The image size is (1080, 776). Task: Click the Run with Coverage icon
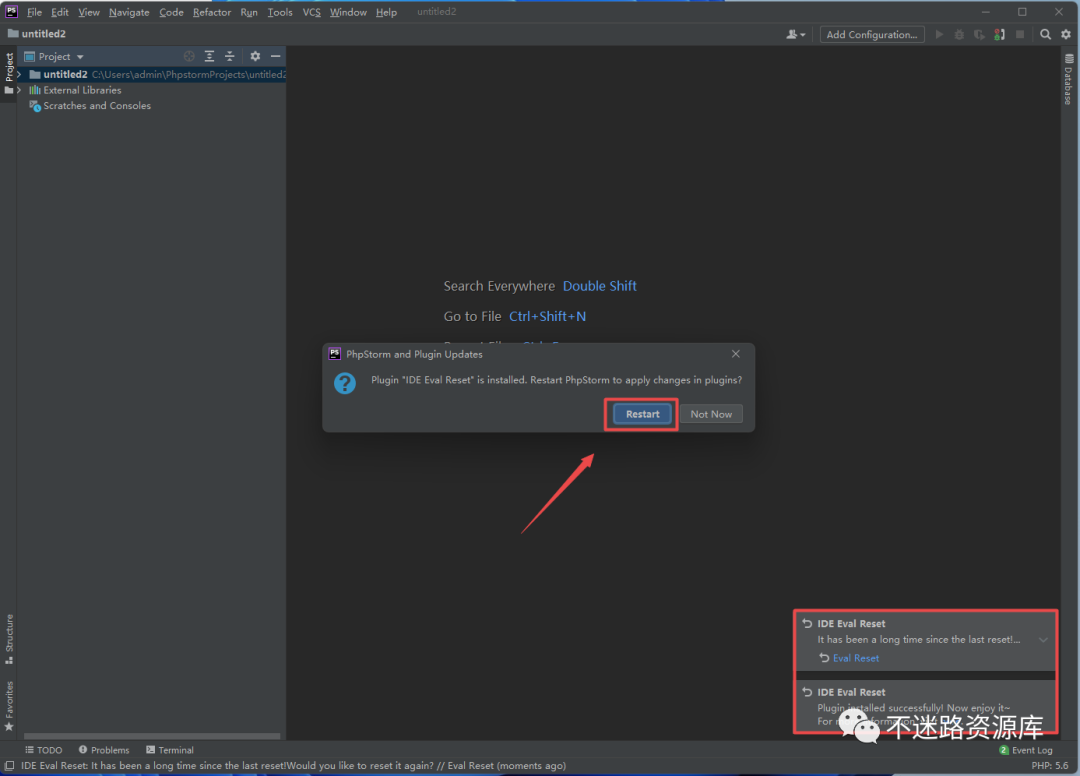[979, 34]
